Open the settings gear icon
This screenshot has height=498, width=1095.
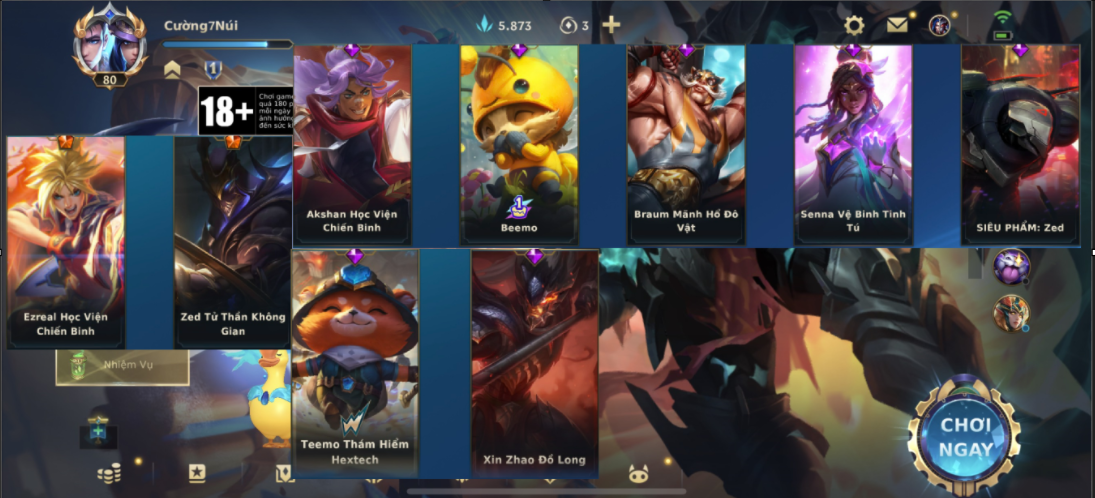tap(853, 26)
